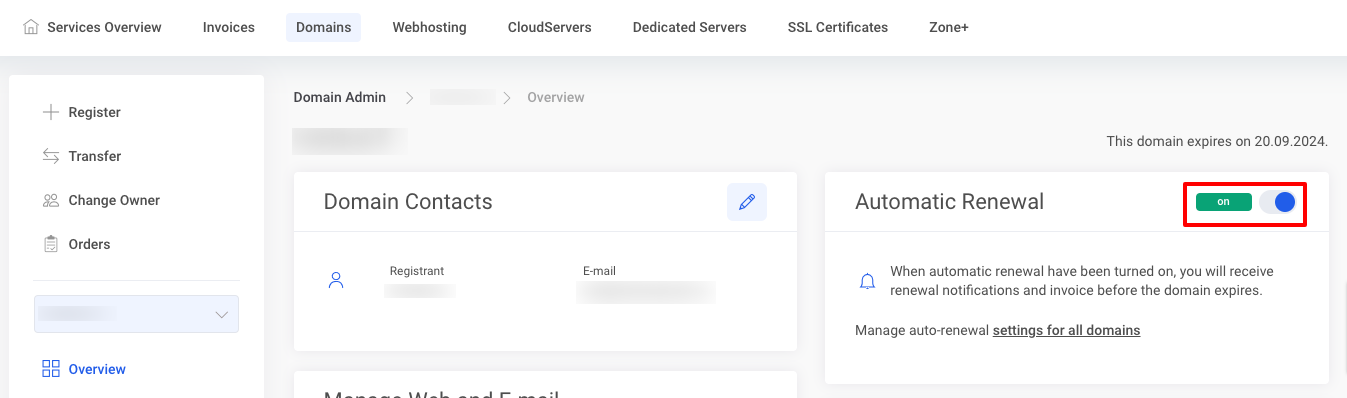Image resolution: width=1347 pixels, height=398 pixels.
Task: Click the 'Automatic Renewal' heading
Action: 949,201
